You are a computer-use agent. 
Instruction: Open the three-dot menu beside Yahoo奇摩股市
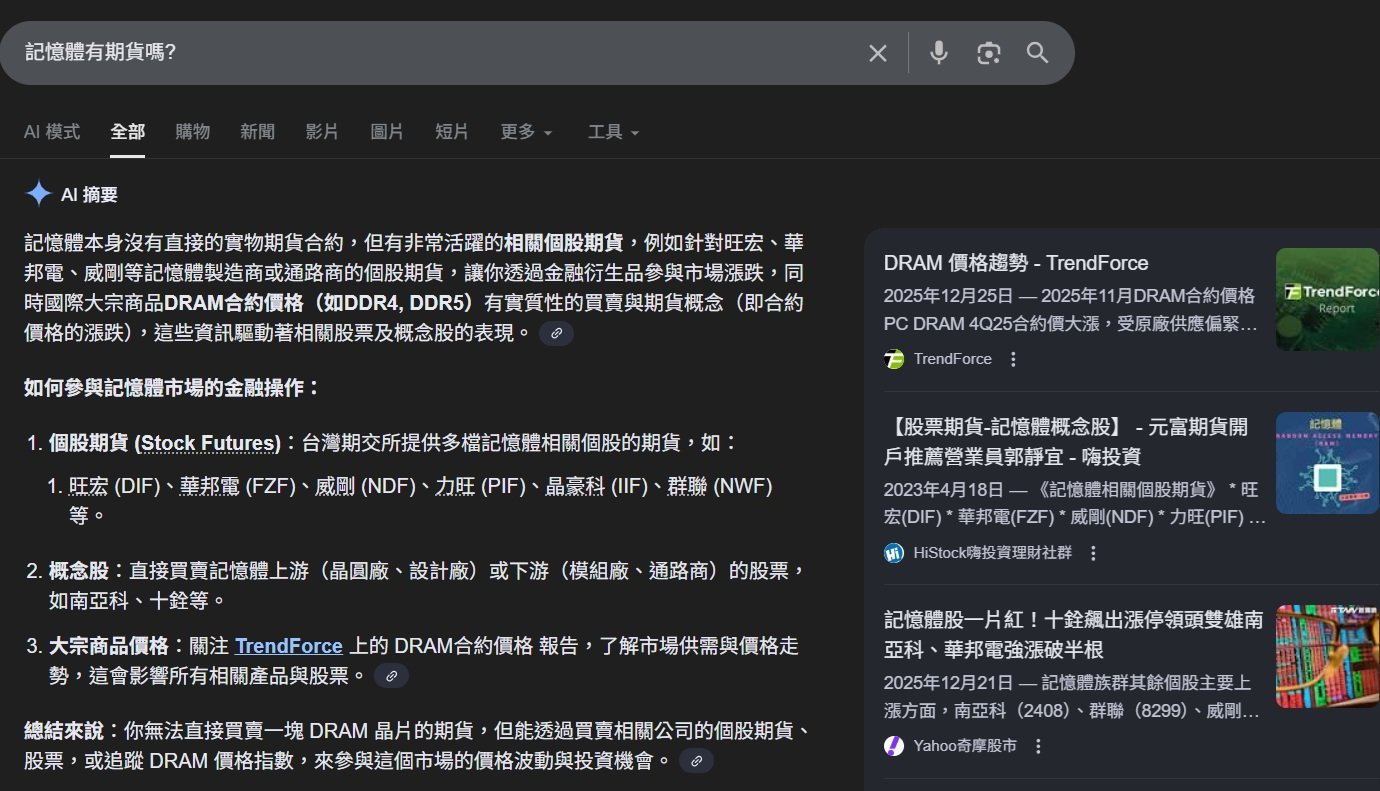(1037, 745)
